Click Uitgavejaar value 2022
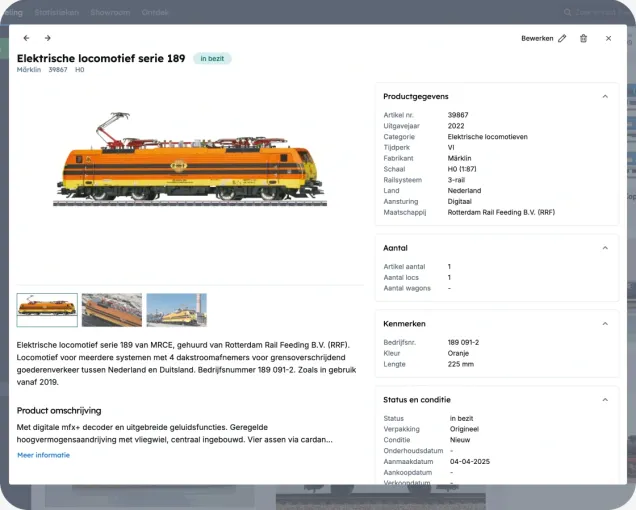 tap(456, 126)
